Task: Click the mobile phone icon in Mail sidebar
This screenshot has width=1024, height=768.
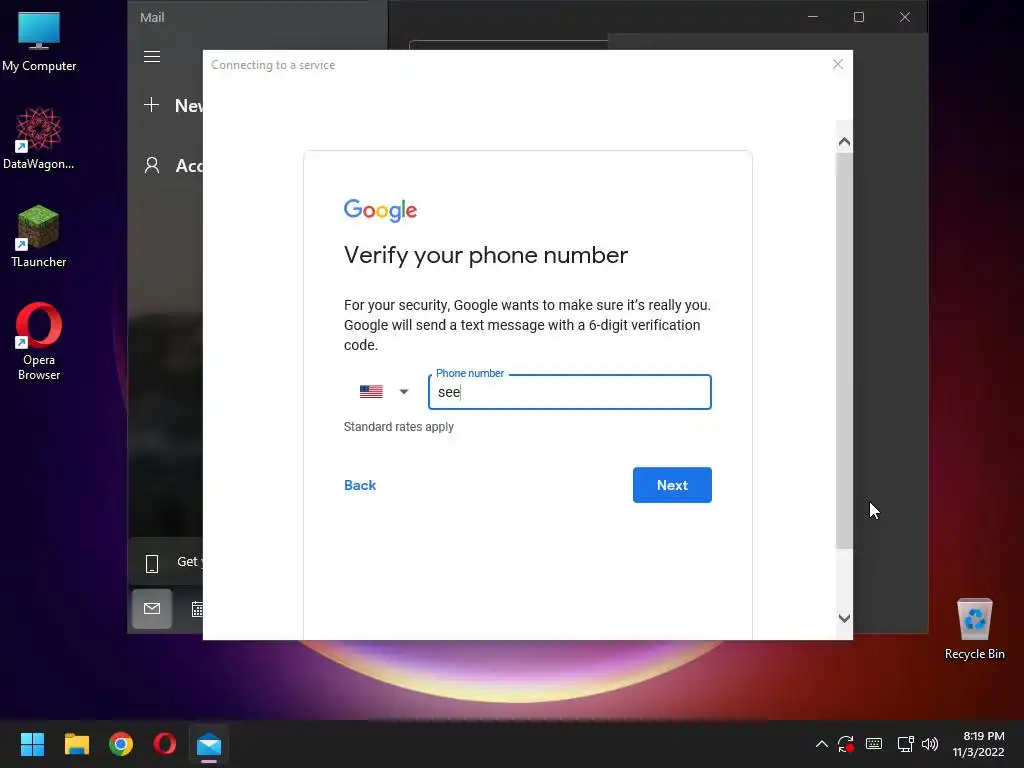Action: [152, 563]
